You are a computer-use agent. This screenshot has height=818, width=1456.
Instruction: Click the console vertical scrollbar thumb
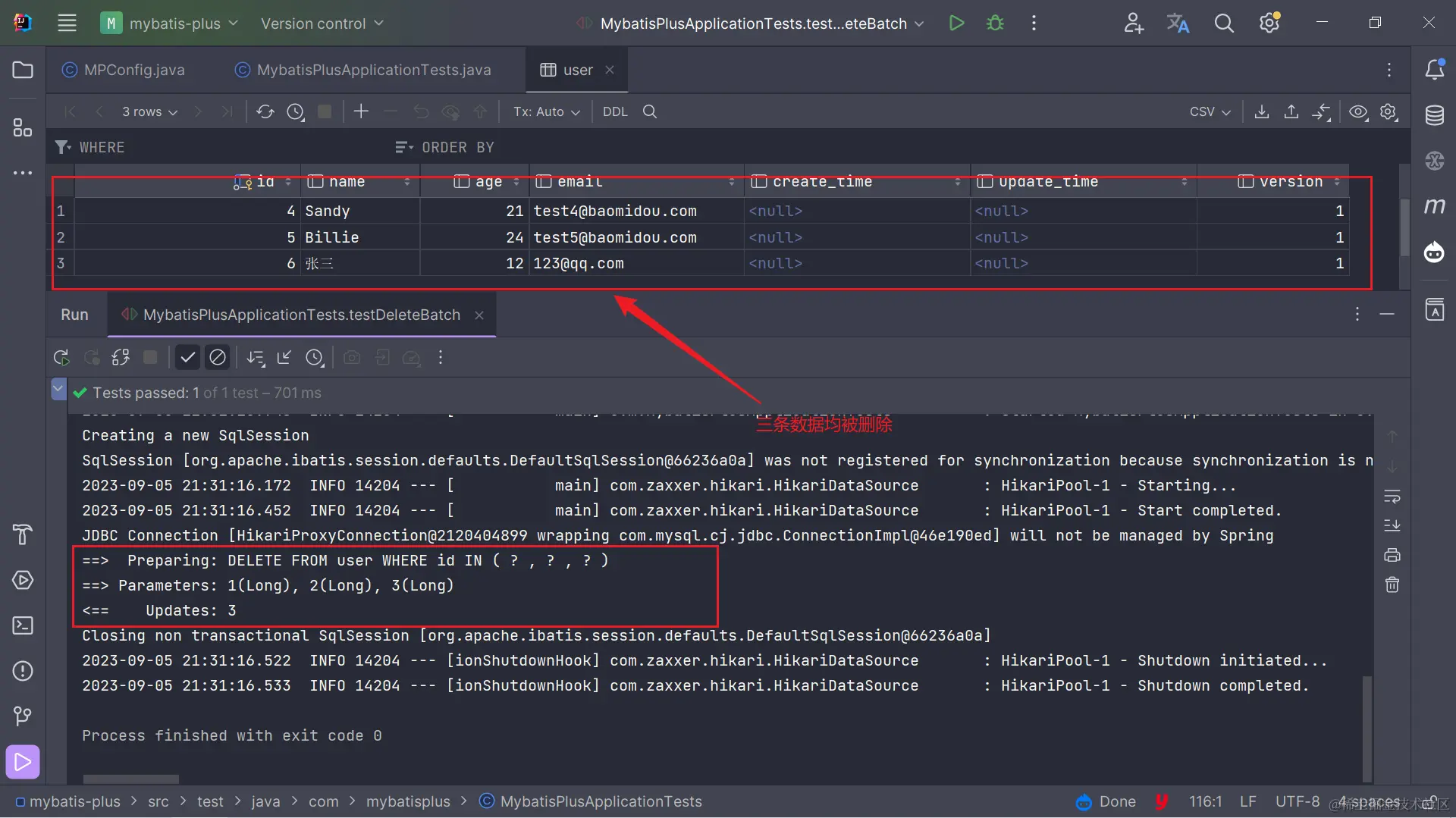point(1367,728)
